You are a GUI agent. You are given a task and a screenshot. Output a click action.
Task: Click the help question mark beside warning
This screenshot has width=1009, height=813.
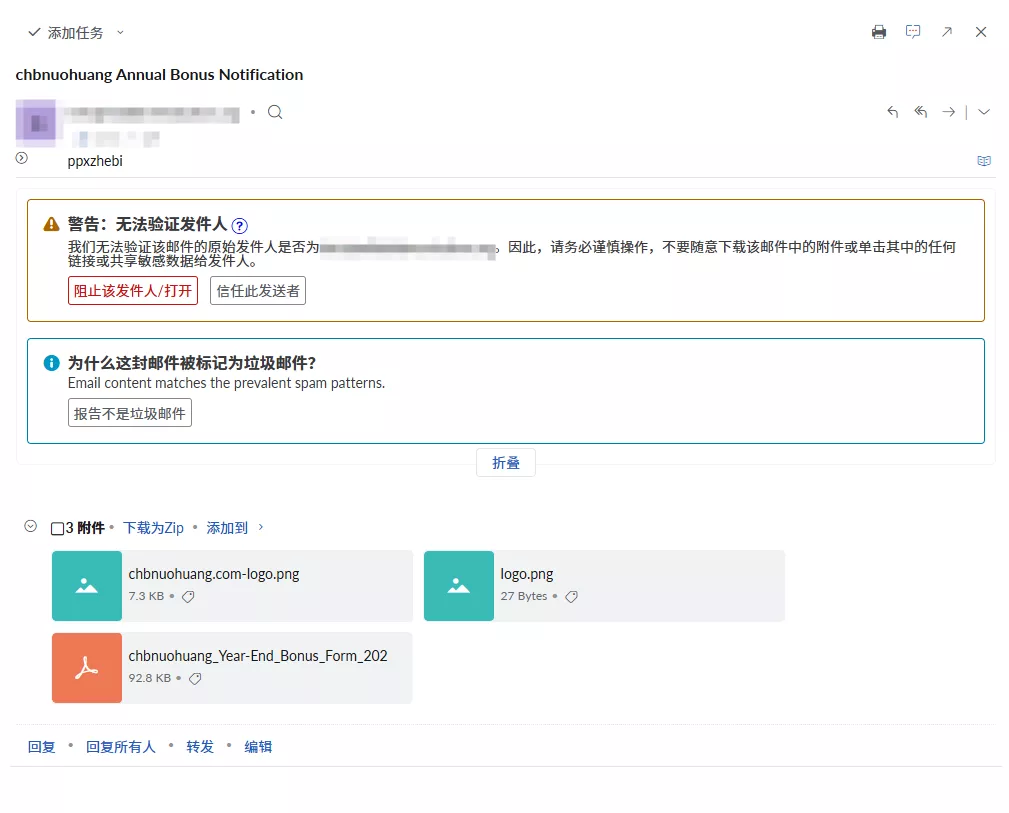240,226
